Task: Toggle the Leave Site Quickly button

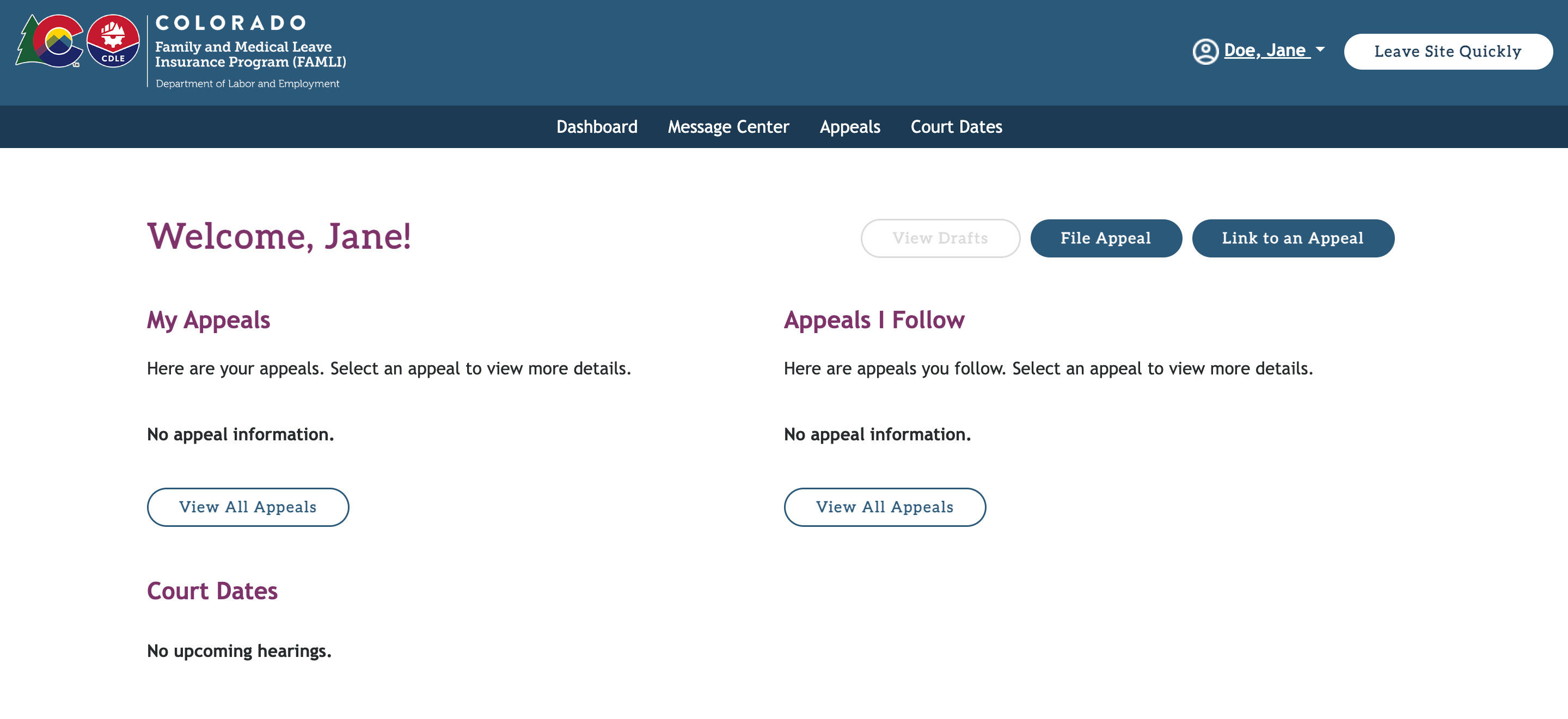Action: [x=1449, y=51]
